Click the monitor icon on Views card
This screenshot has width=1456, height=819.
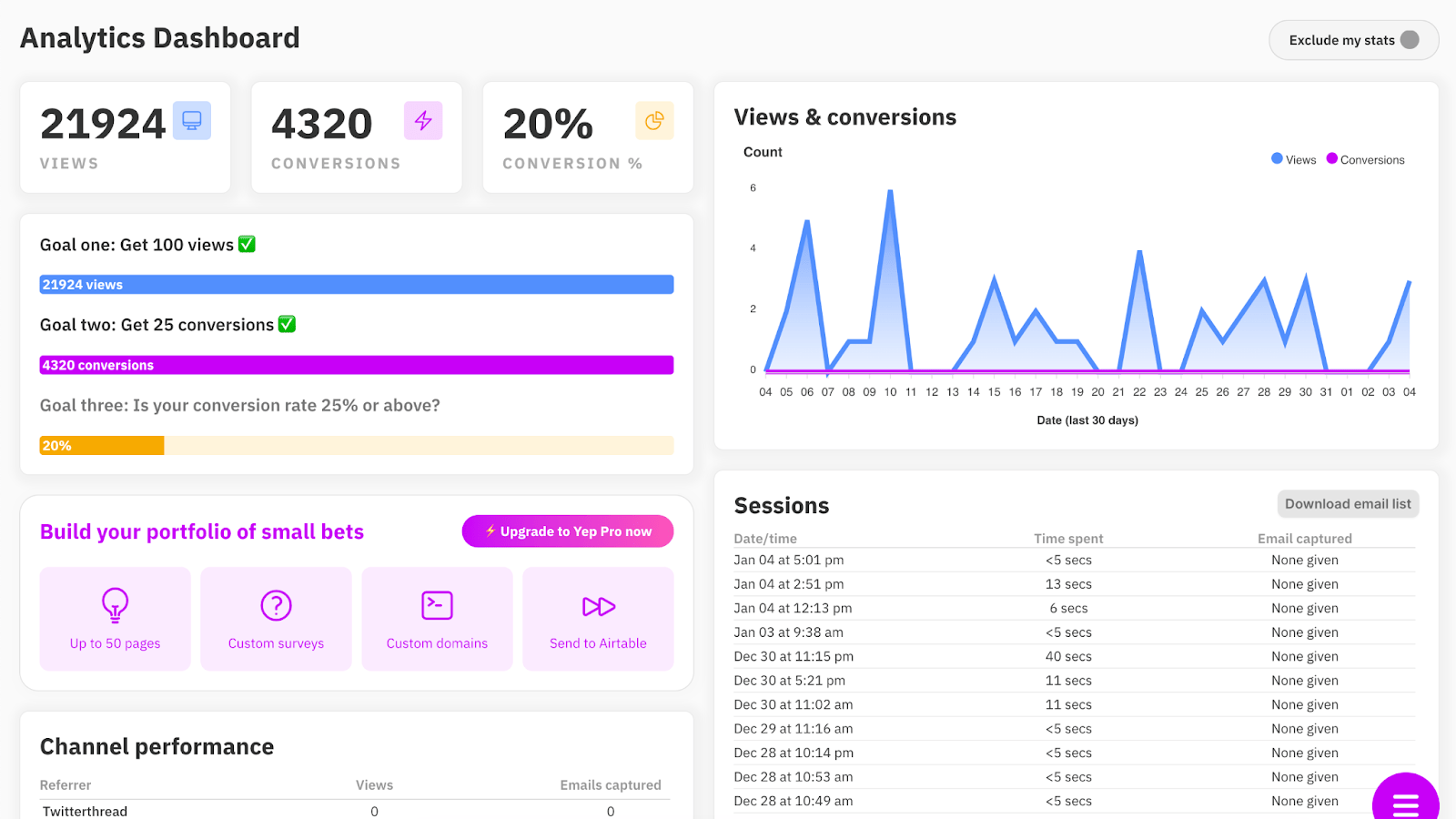pyautogui.click(x=192, y=121)
